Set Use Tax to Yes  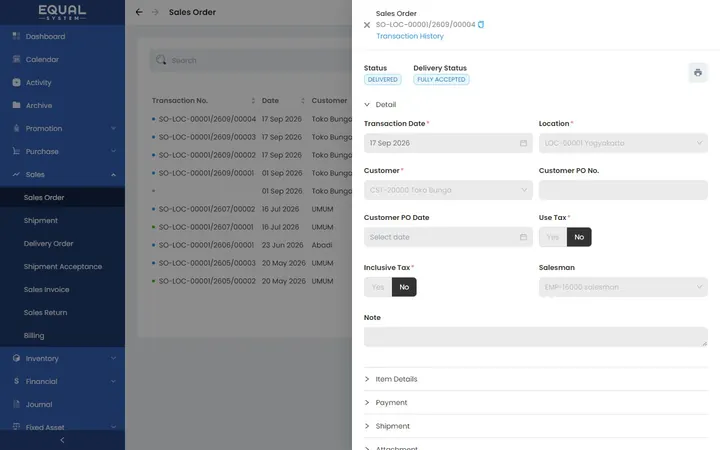click(553, 237)
